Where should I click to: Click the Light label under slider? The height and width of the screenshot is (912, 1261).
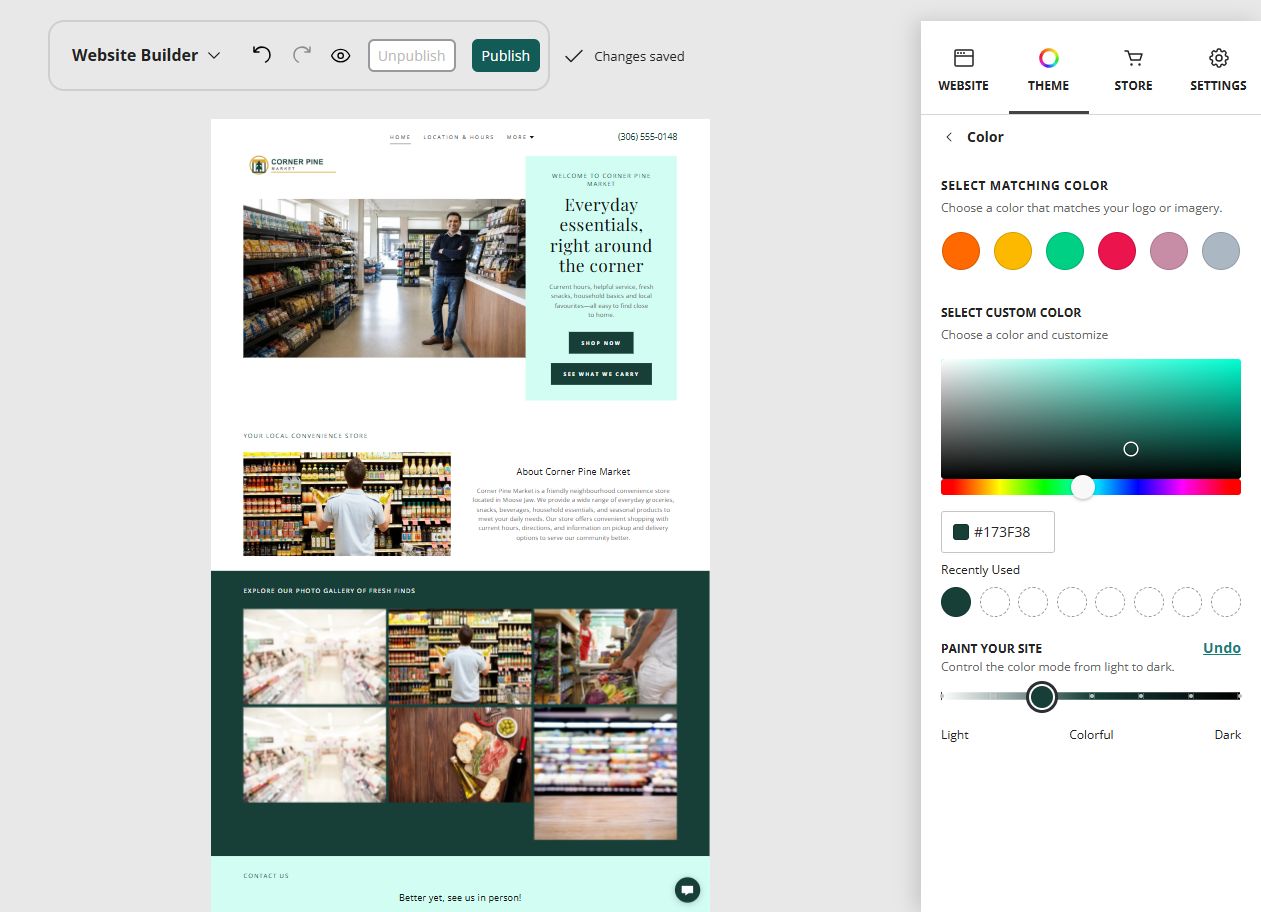(955, 734)
